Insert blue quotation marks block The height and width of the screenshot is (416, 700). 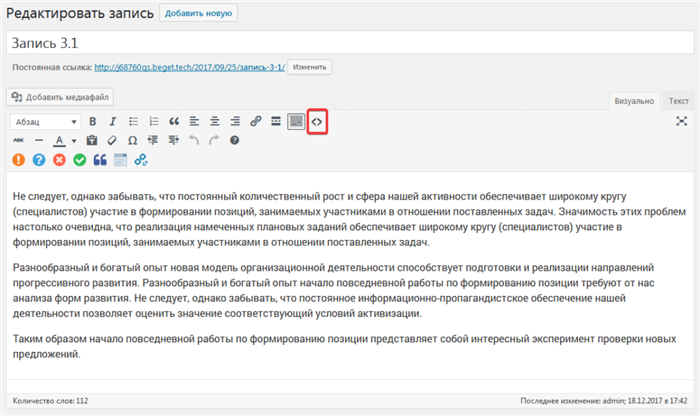(100, 160)
